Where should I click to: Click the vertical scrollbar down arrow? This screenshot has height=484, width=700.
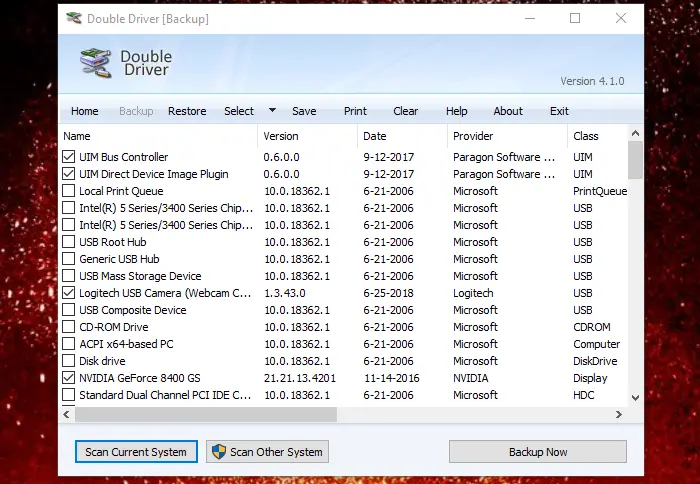(635, 397)
